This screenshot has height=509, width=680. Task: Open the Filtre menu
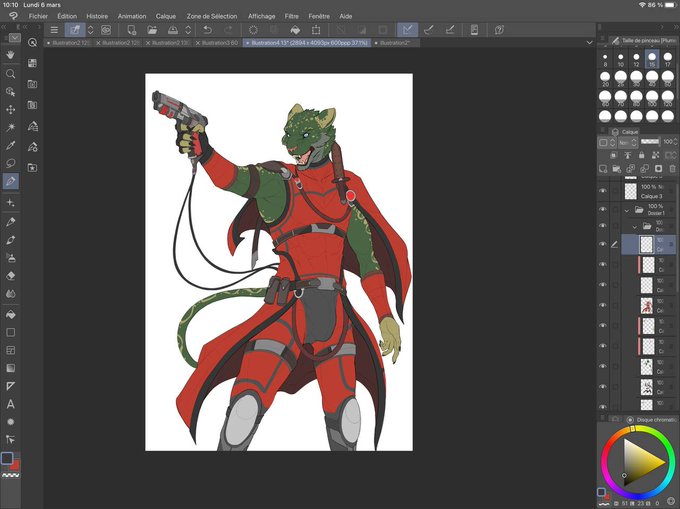tap(291, 17)
